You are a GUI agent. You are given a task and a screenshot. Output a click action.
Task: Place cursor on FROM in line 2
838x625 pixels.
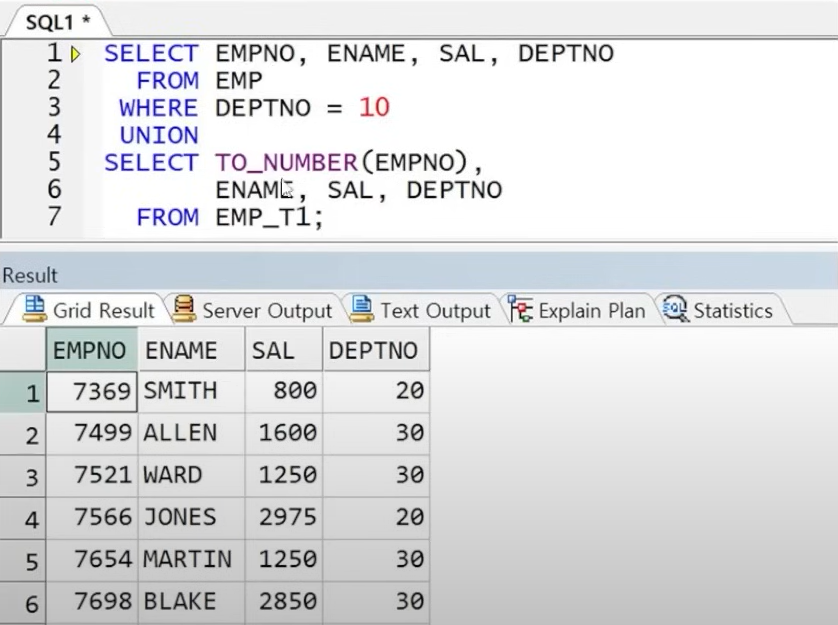pyautogui.click(x=167, y=81)
